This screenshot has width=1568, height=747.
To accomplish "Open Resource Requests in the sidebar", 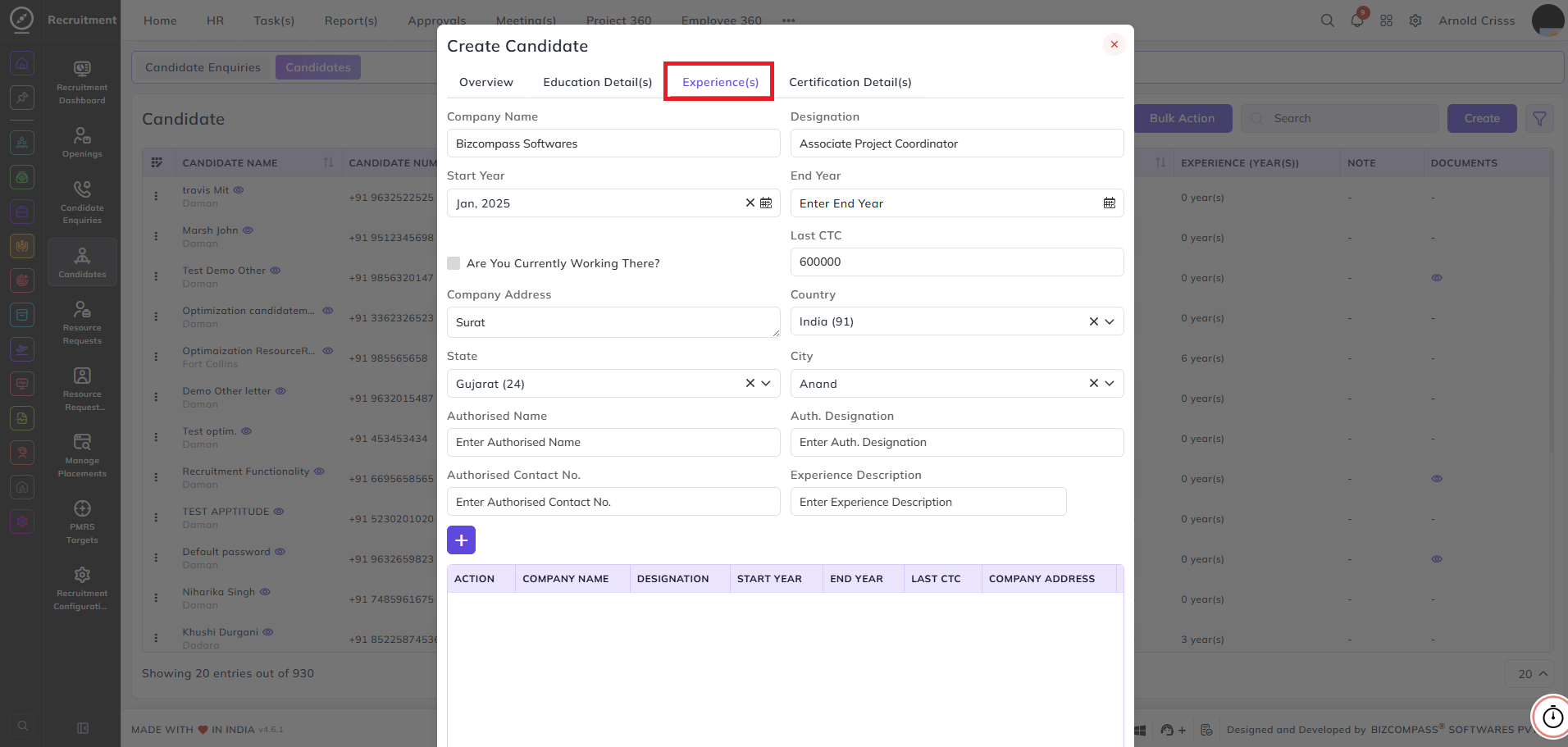I will point(82,322).
